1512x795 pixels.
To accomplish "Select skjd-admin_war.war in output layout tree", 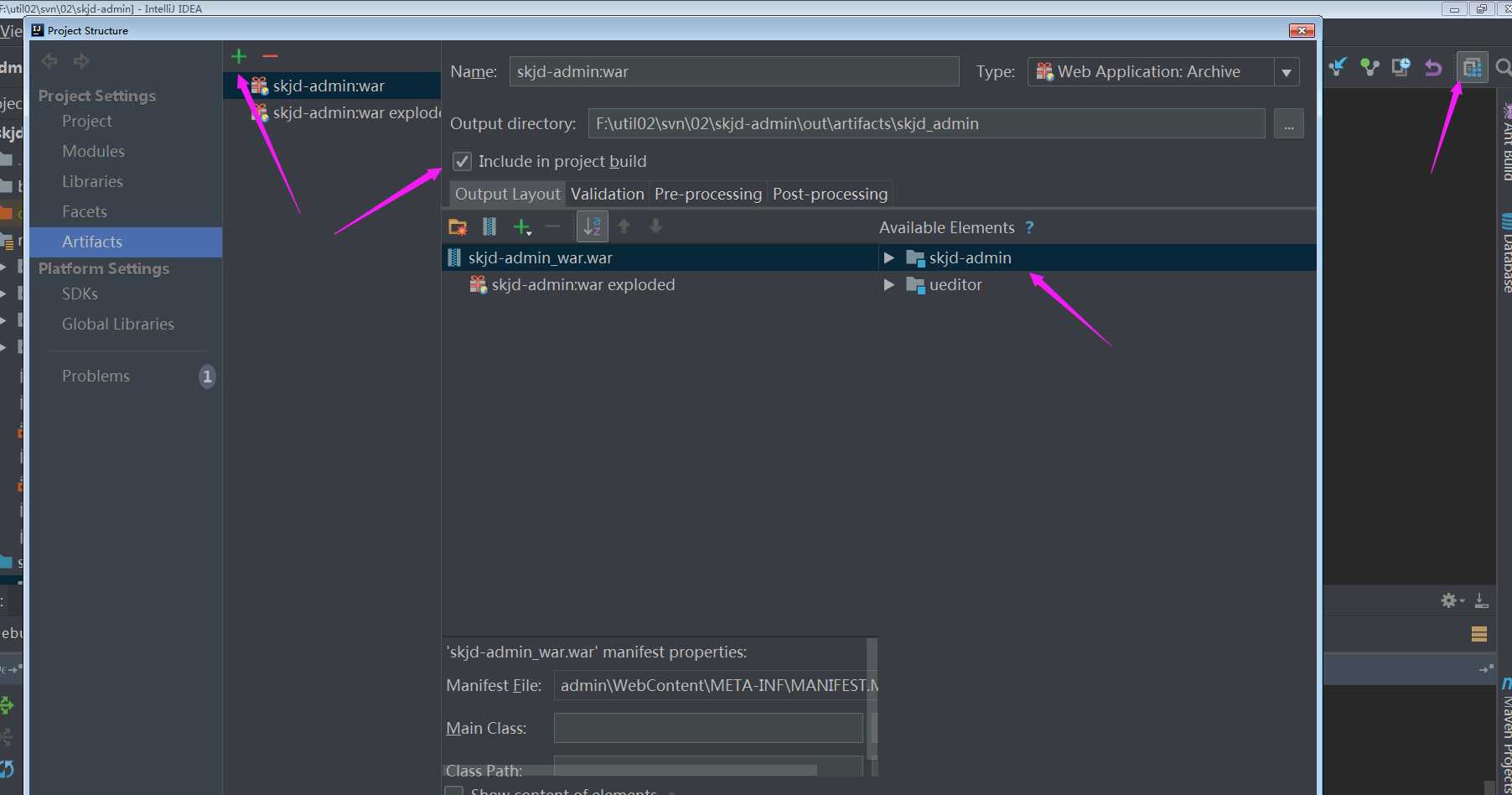I will pos(660,257).
